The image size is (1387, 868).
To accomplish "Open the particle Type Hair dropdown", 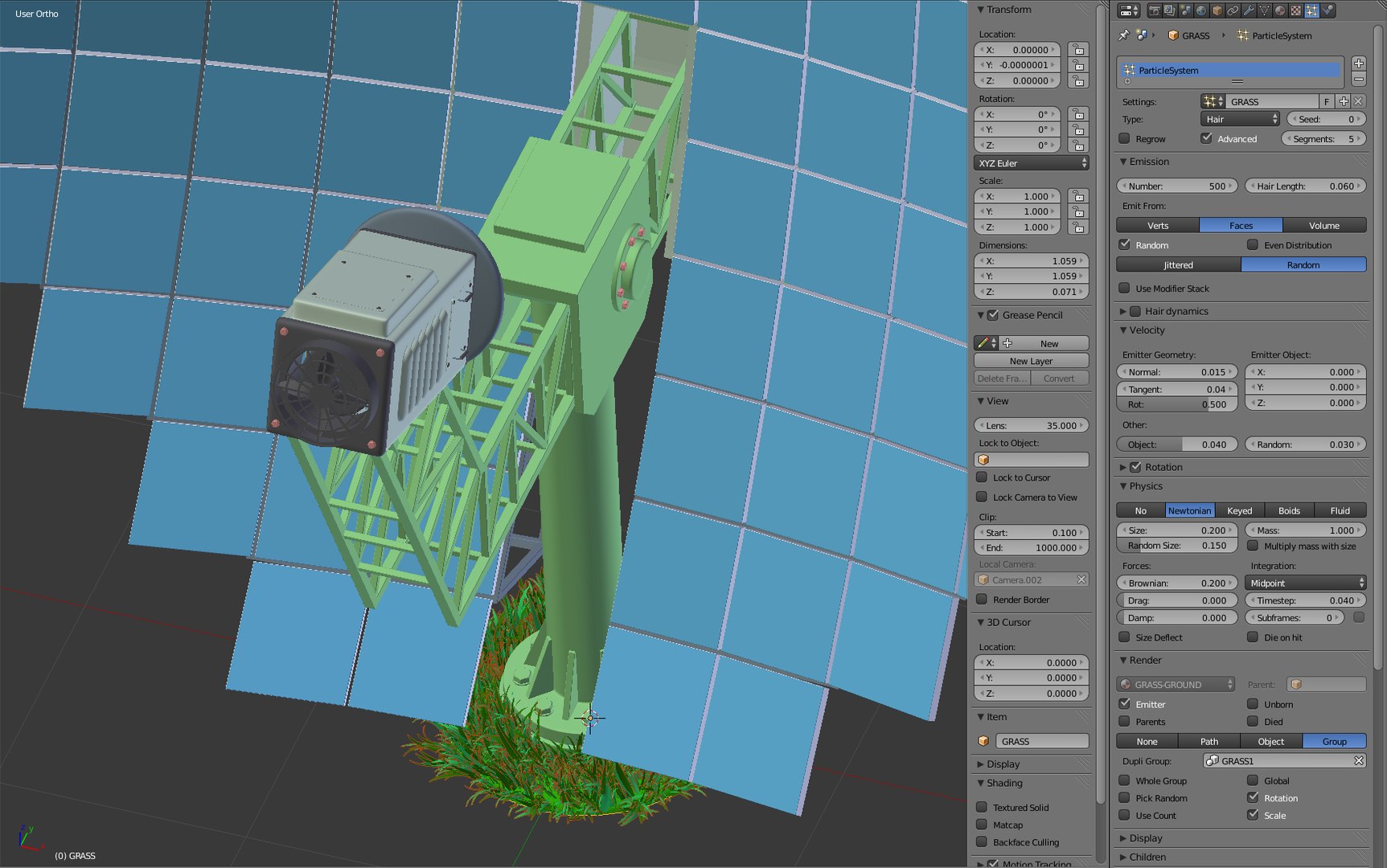I will pos(1240,119).
